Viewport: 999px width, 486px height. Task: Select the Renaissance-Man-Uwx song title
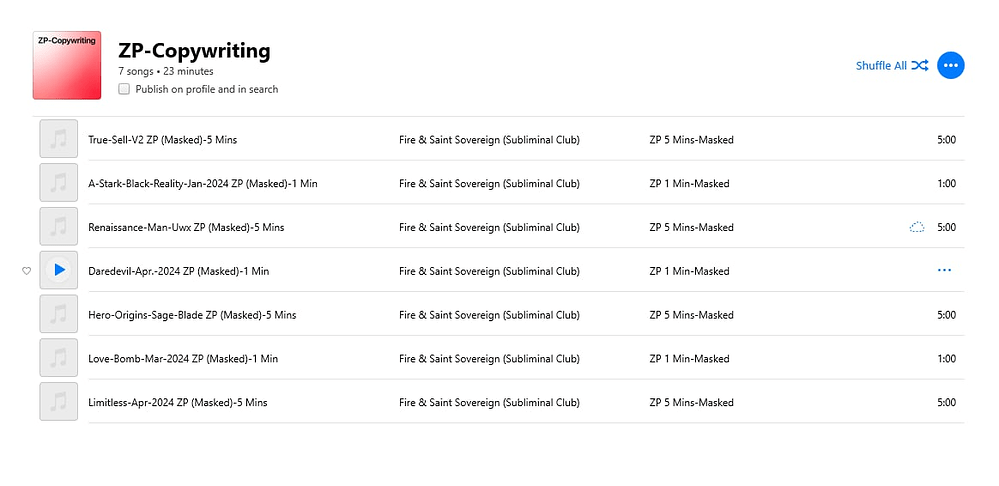186,227
